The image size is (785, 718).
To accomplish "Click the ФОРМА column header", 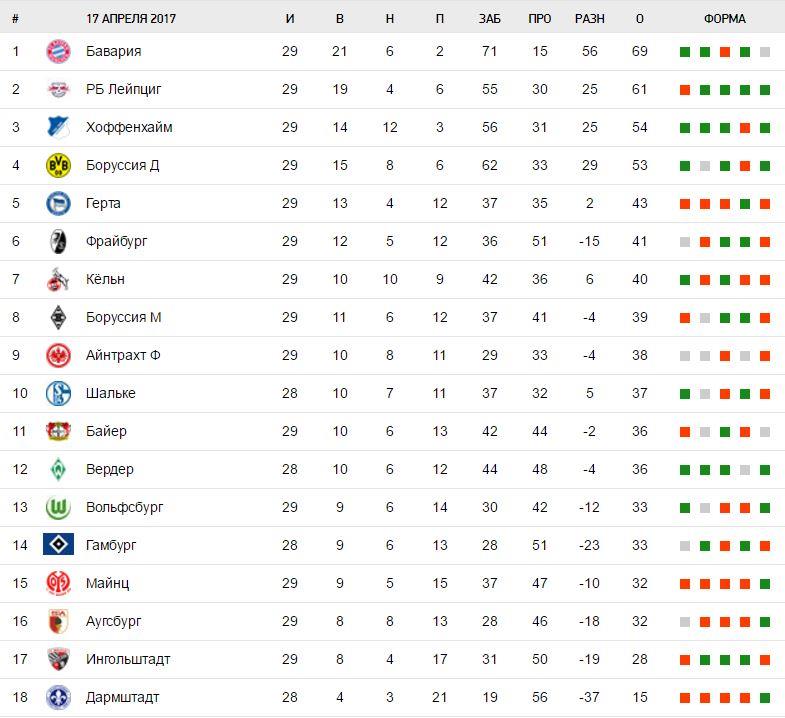I will click(724, 19).
